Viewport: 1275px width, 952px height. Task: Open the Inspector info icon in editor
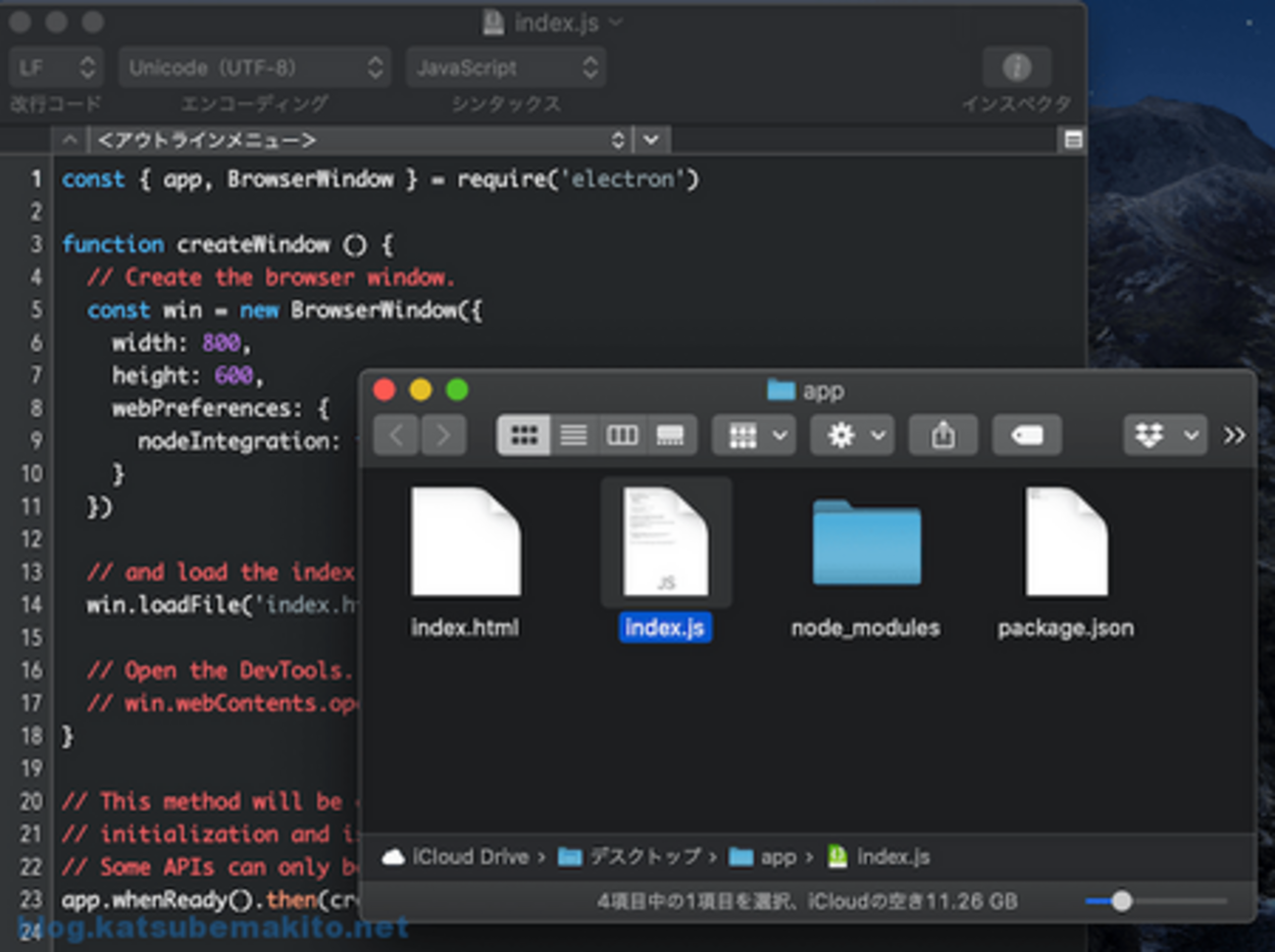click(x=1016, y=68)
